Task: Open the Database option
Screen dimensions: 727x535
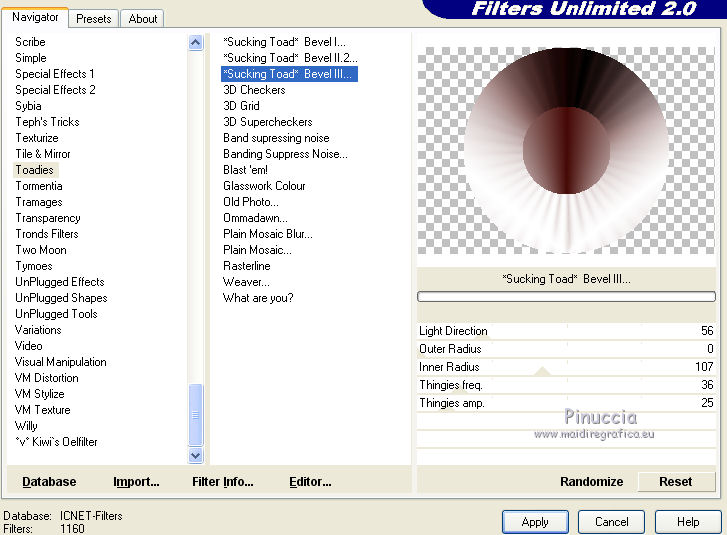Action: [49, 482]
